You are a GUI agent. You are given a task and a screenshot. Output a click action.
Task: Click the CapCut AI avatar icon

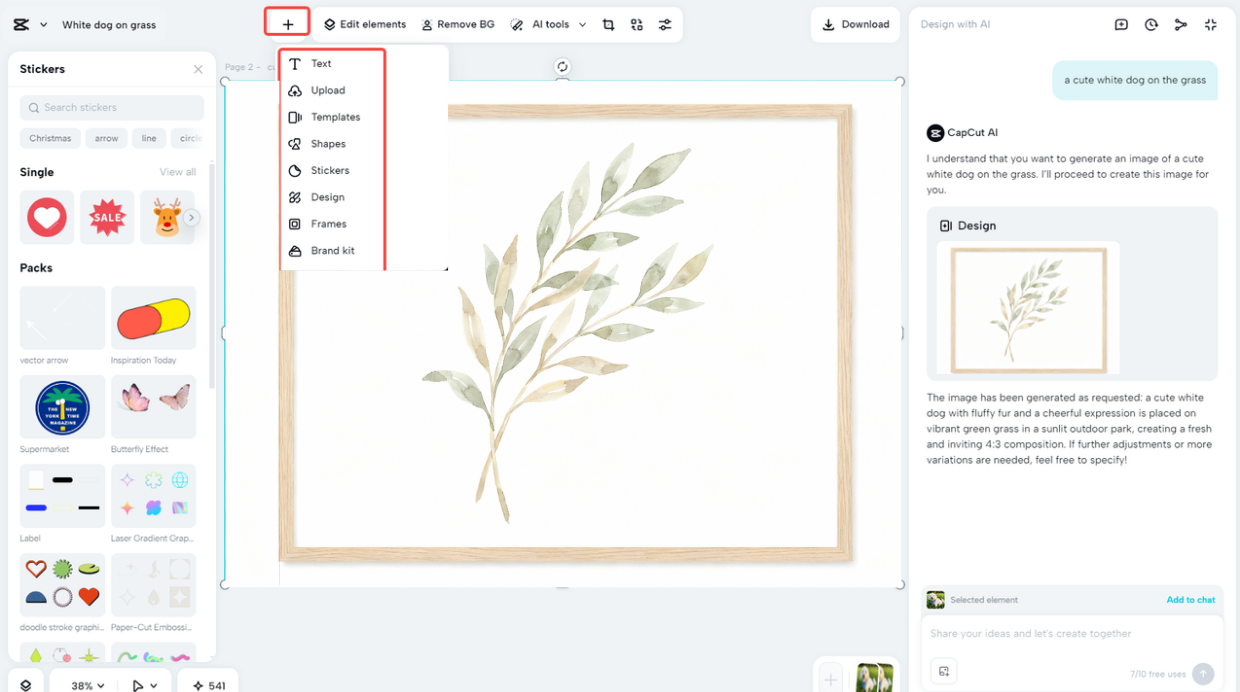(935, 132)
